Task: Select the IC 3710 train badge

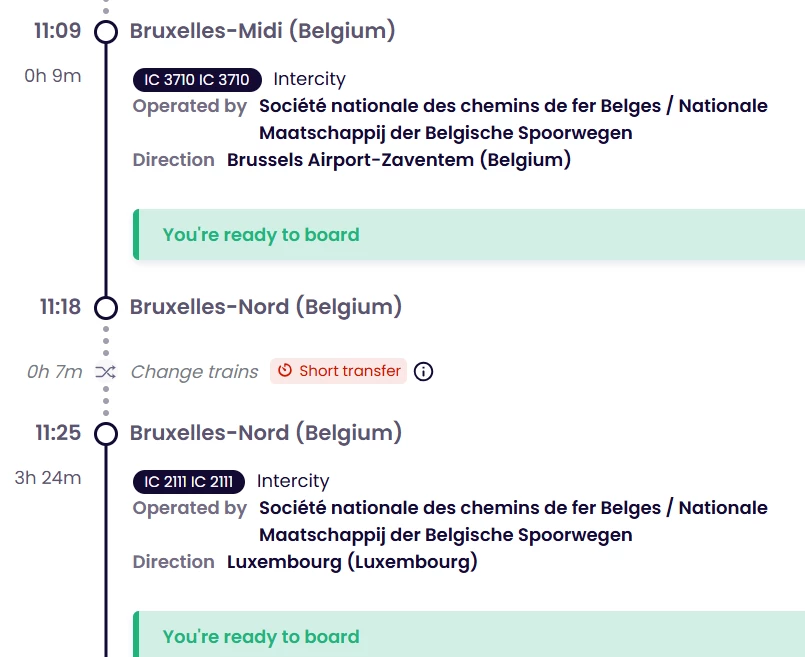Action: pos(198,80)
